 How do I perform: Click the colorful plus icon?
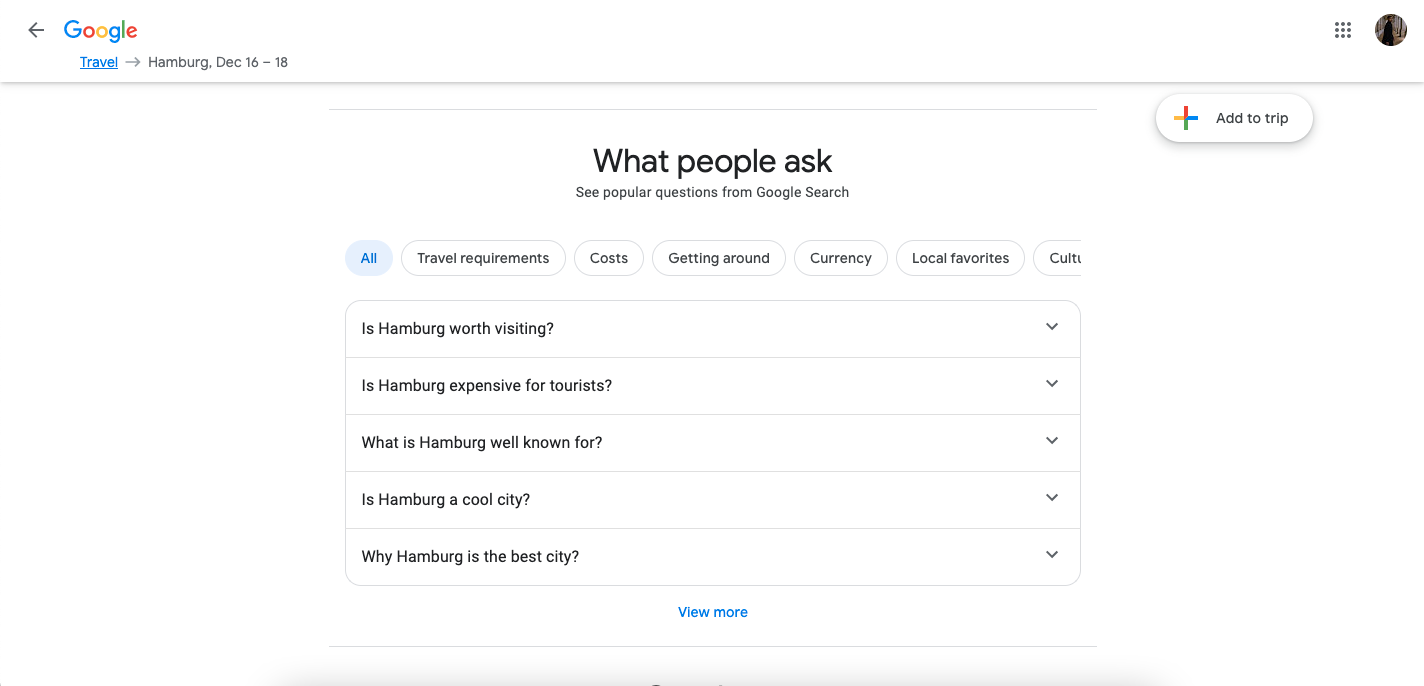tap(1186, 118)
